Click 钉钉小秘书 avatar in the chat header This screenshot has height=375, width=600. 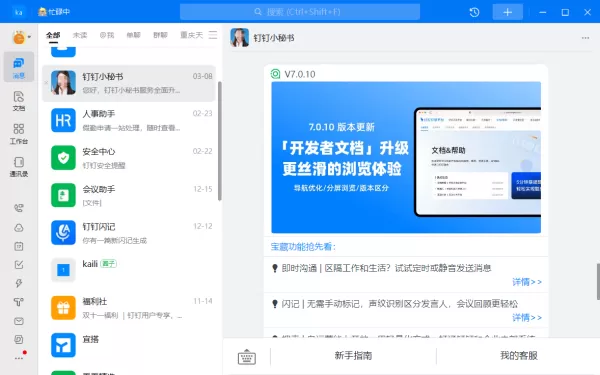pyautogui.click(x=240, y=38)
